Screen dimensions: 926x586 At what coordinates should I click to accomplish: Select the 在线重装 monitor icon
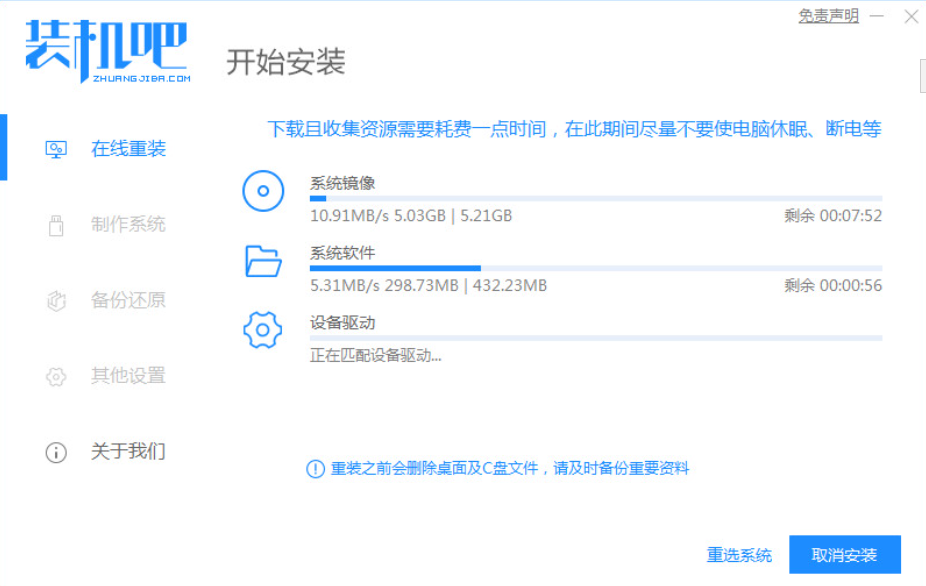[57, 147]
